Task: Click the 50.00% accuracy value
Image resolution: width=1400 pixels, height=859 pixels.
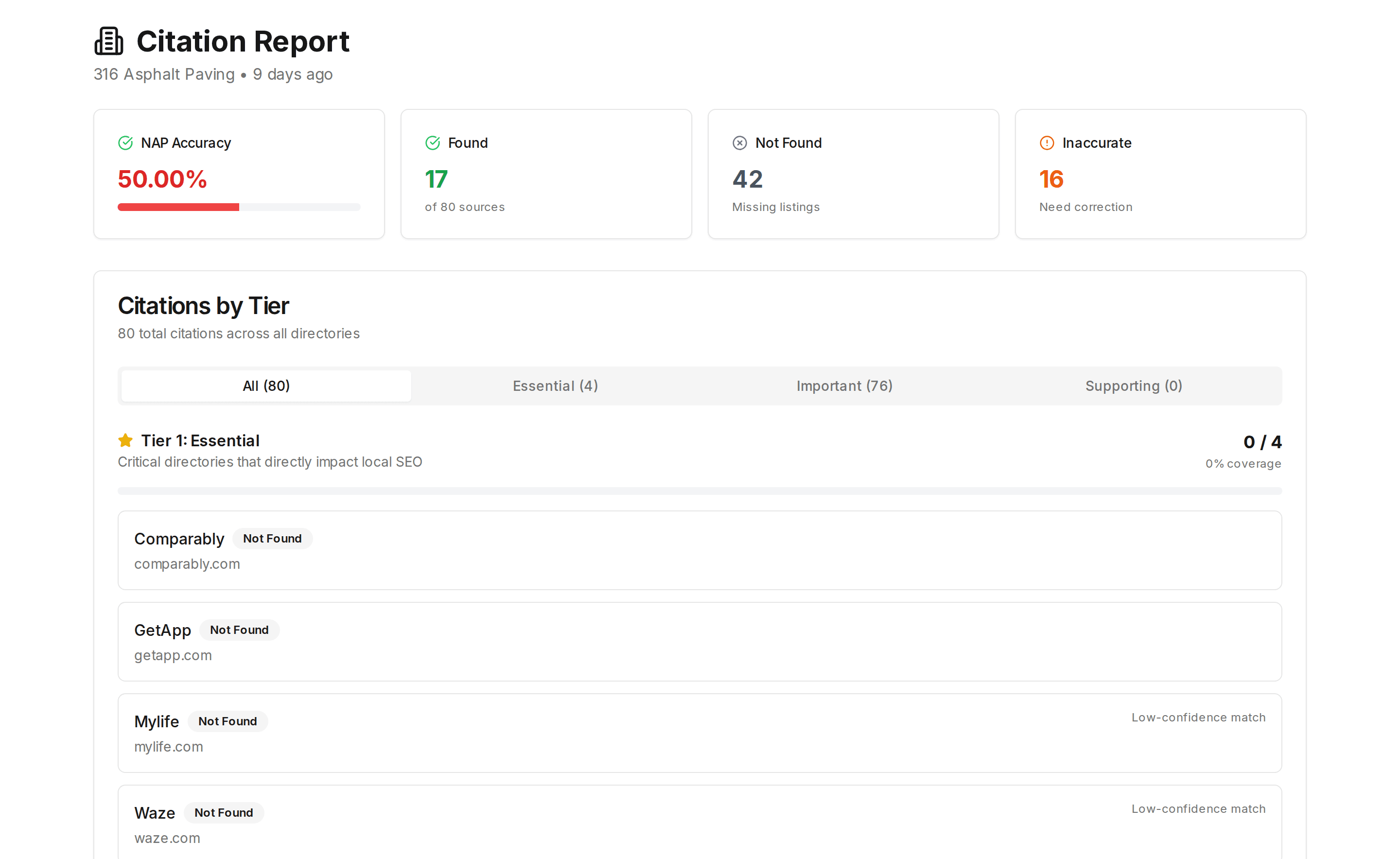Action: 162,179
